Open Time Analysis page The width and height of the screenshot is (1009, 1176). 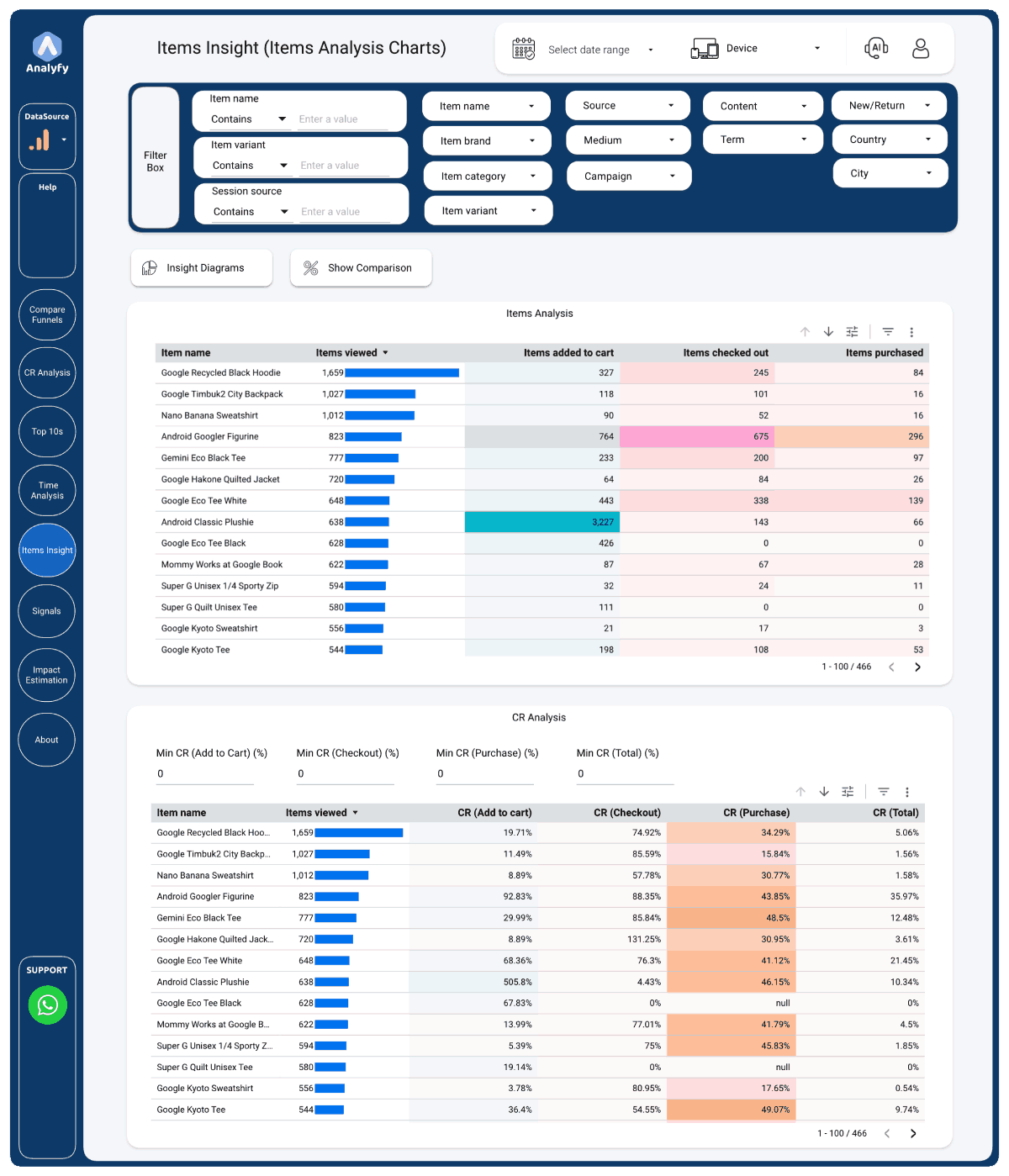47,490
